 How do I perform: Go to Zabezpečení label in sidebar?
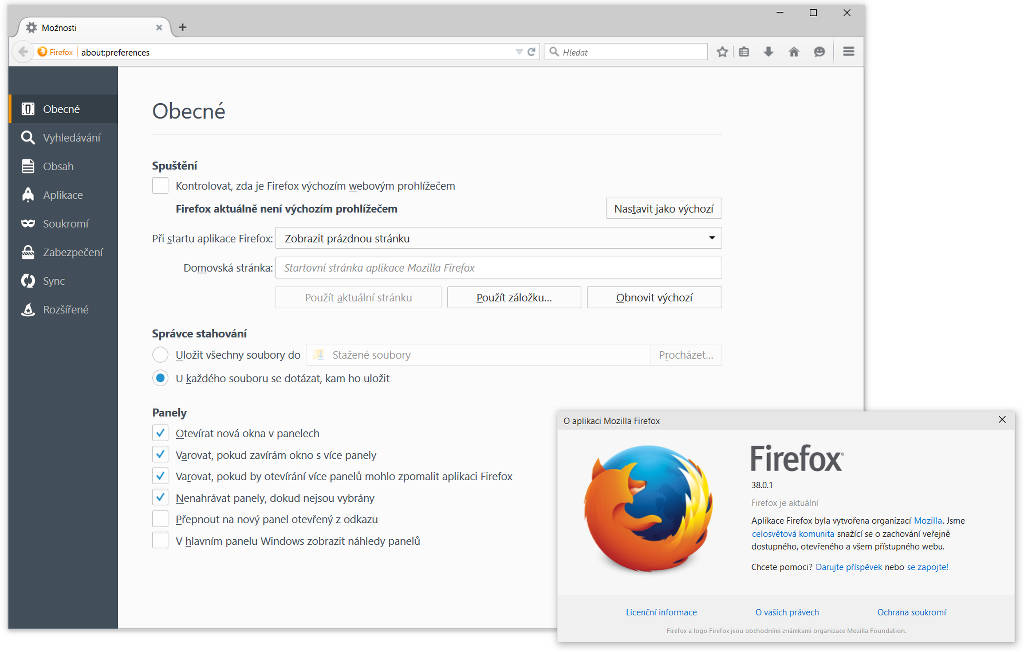(73, 252)
